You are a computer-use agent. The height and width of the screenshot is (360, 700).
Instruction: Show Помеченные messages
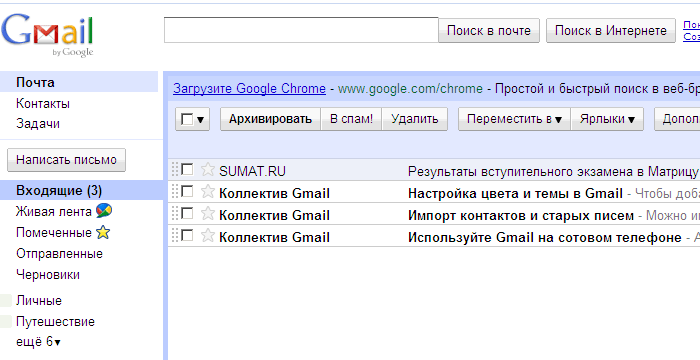54,233
